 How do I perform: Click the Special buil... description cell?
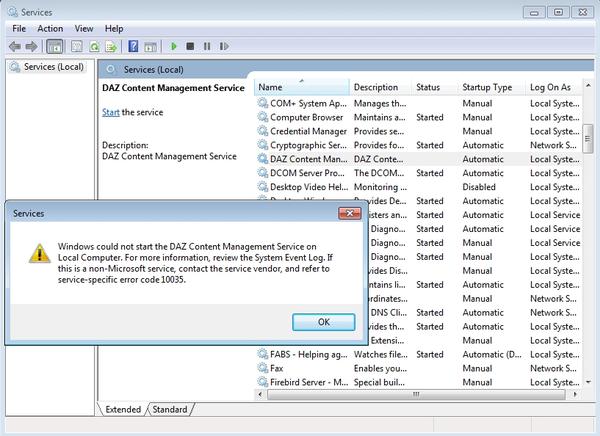pyautogui.click(x=379, y=382)
